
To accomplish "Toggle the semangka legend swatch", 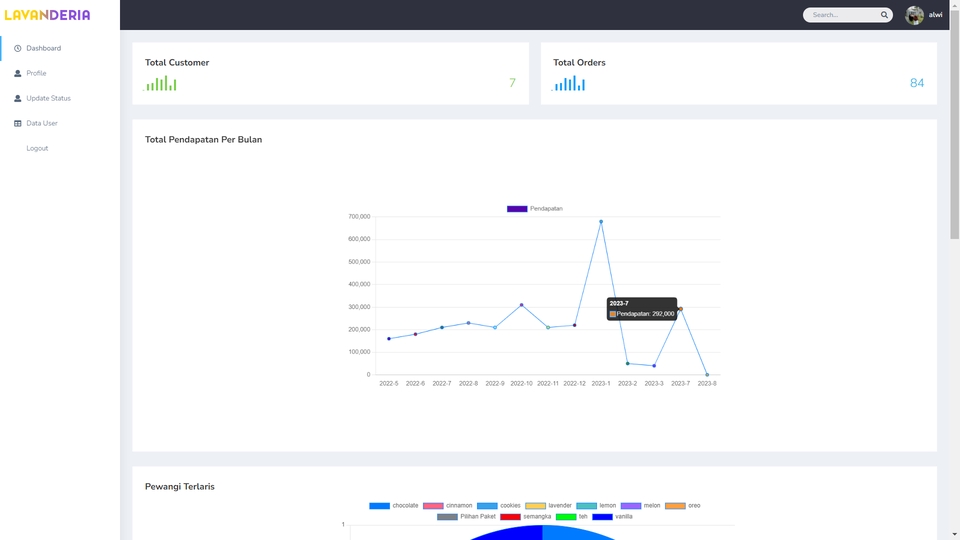I will [x=511, y=517].
